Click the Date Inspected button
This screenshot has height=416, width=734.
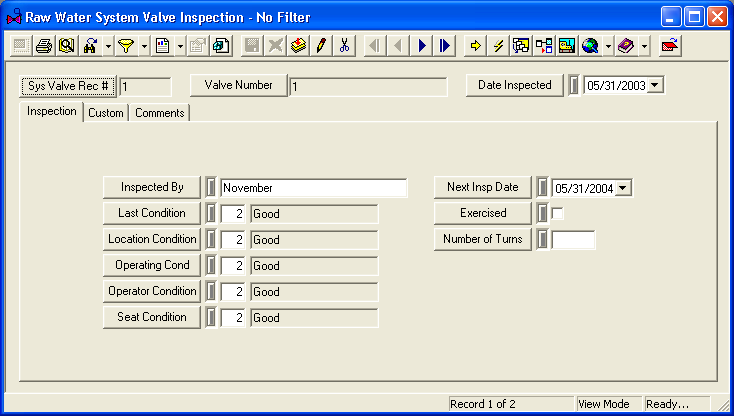coord(514,85)
